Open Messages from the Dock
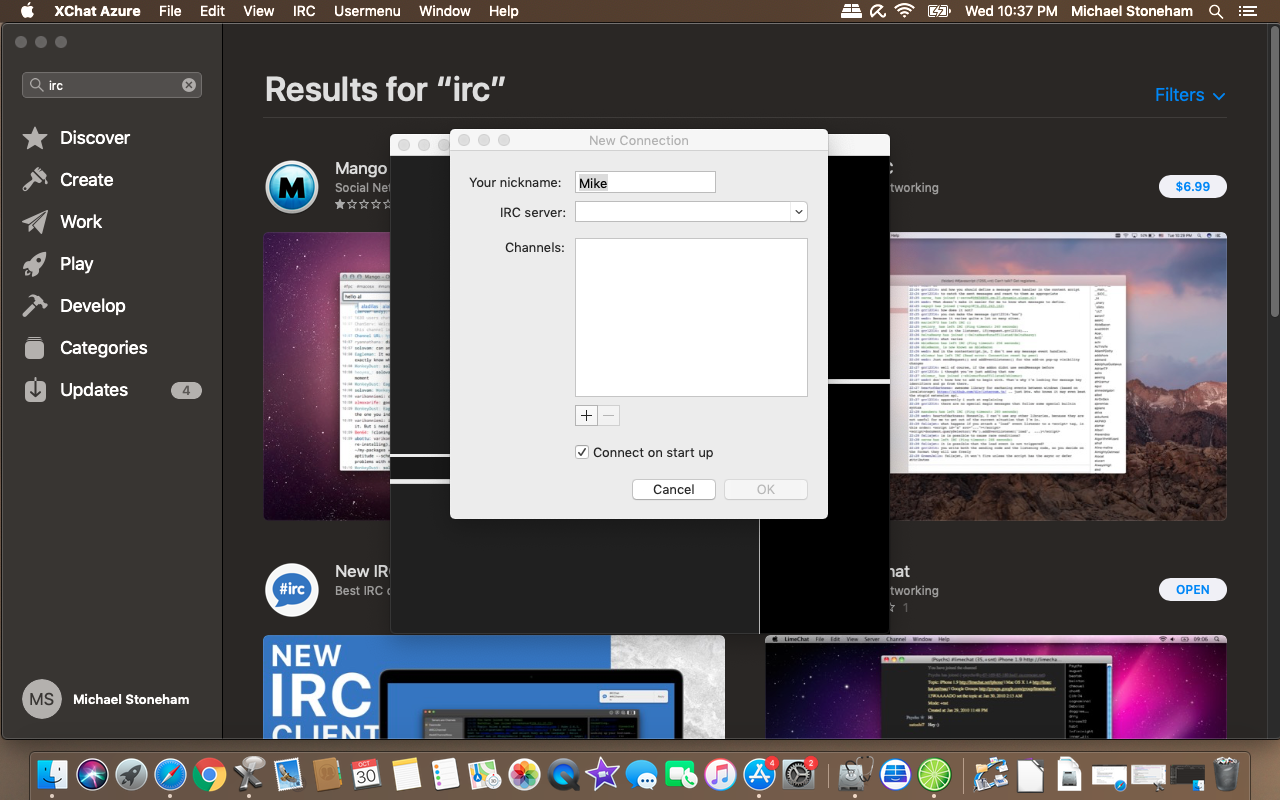The height and width of the screenshot is (800, 1280). (641, 774)
